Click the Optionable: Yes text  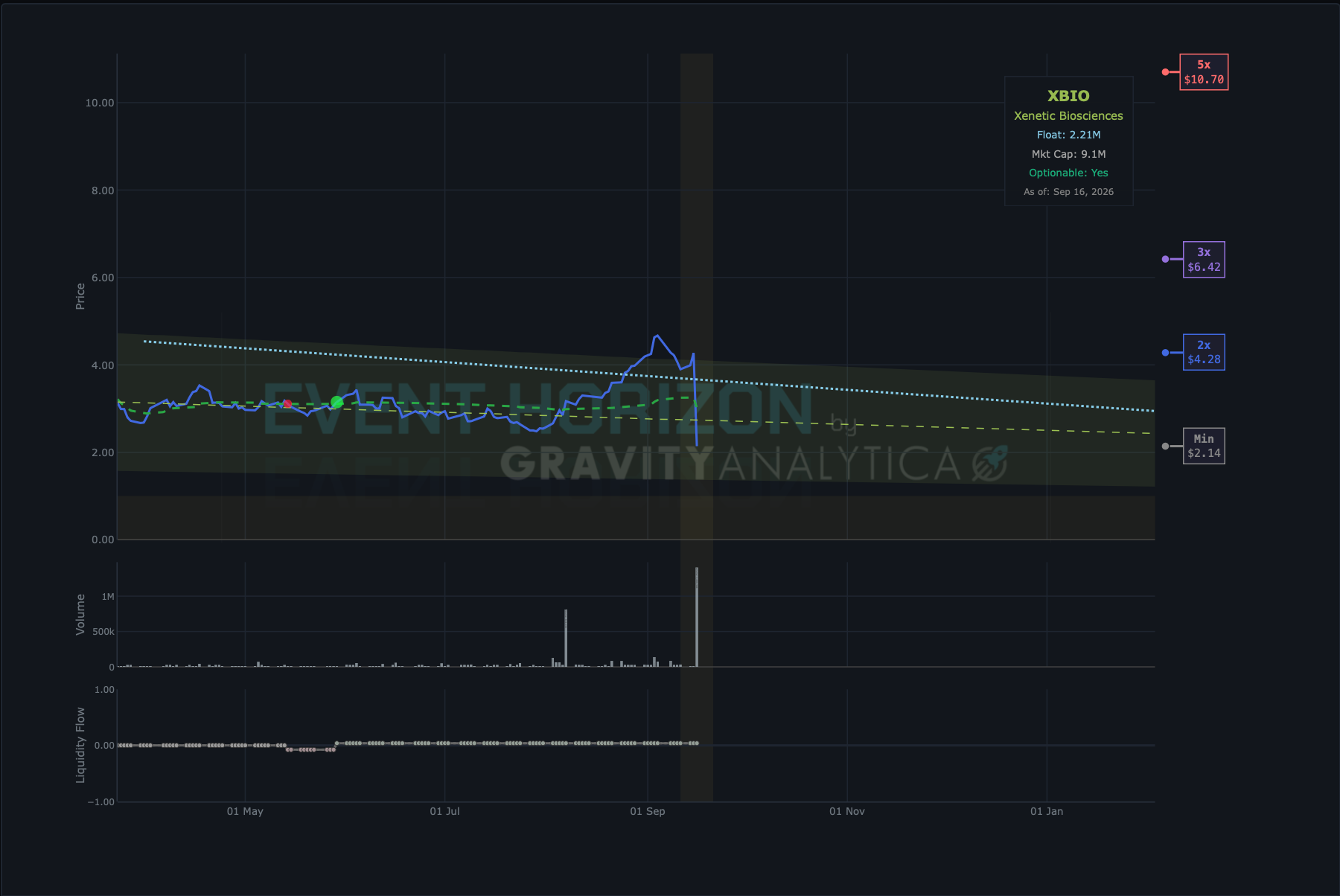pyautogui.click(x=1068, y=173)
